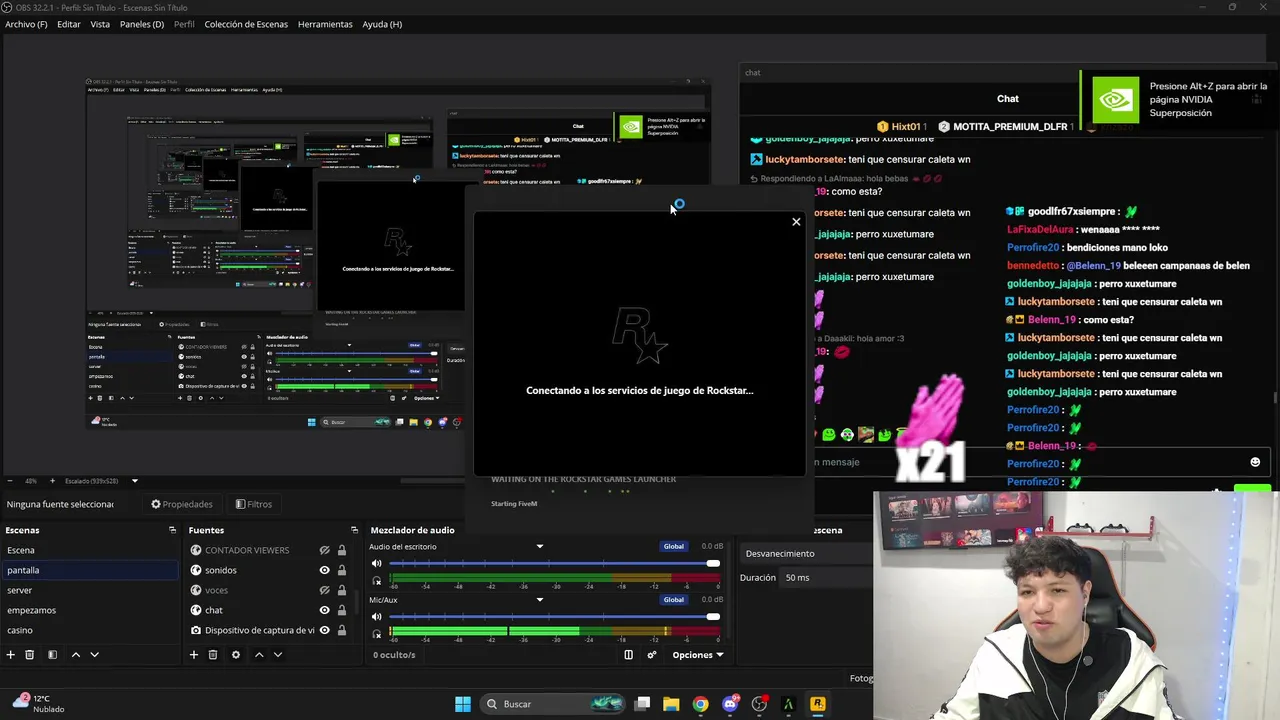Open the Ayuda (H) menu
Screen dimensions: 1280x720
coord(382,24)
